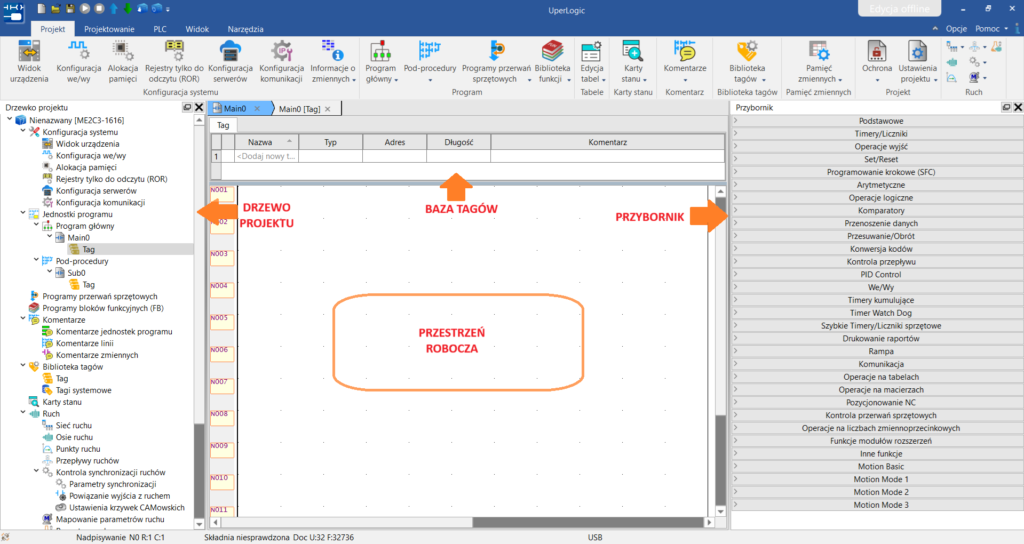Open the Widok ribbon tab
The height and width of the screenshot is (544, 1024).
click(x=197, y=29)
